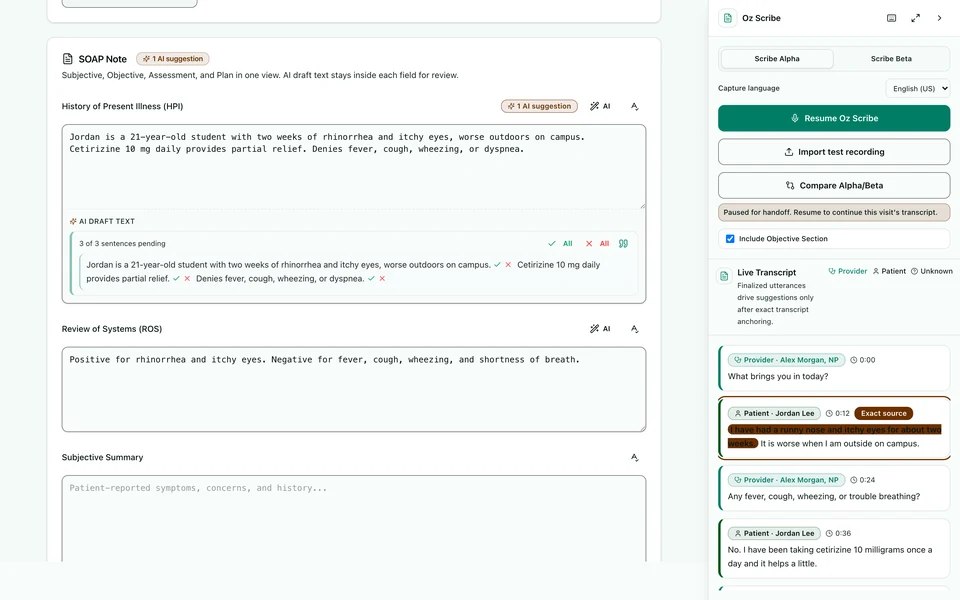Accept the 'provides partial relief' sentence
This screenshot has height=600, width=960.
click(176, 279)
